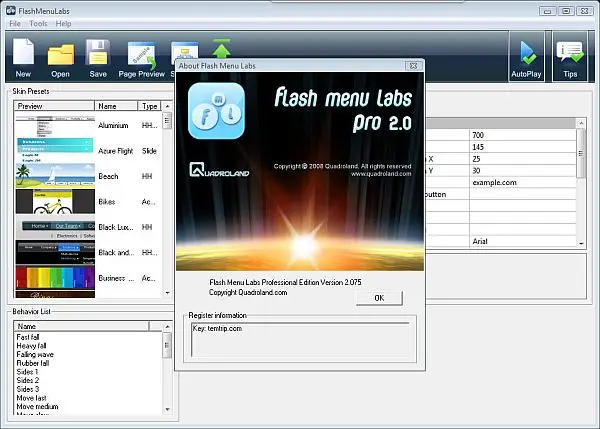Sort skins by the Preview column header
This screenshot has width=600, height=429.
[x=54, y=106]
